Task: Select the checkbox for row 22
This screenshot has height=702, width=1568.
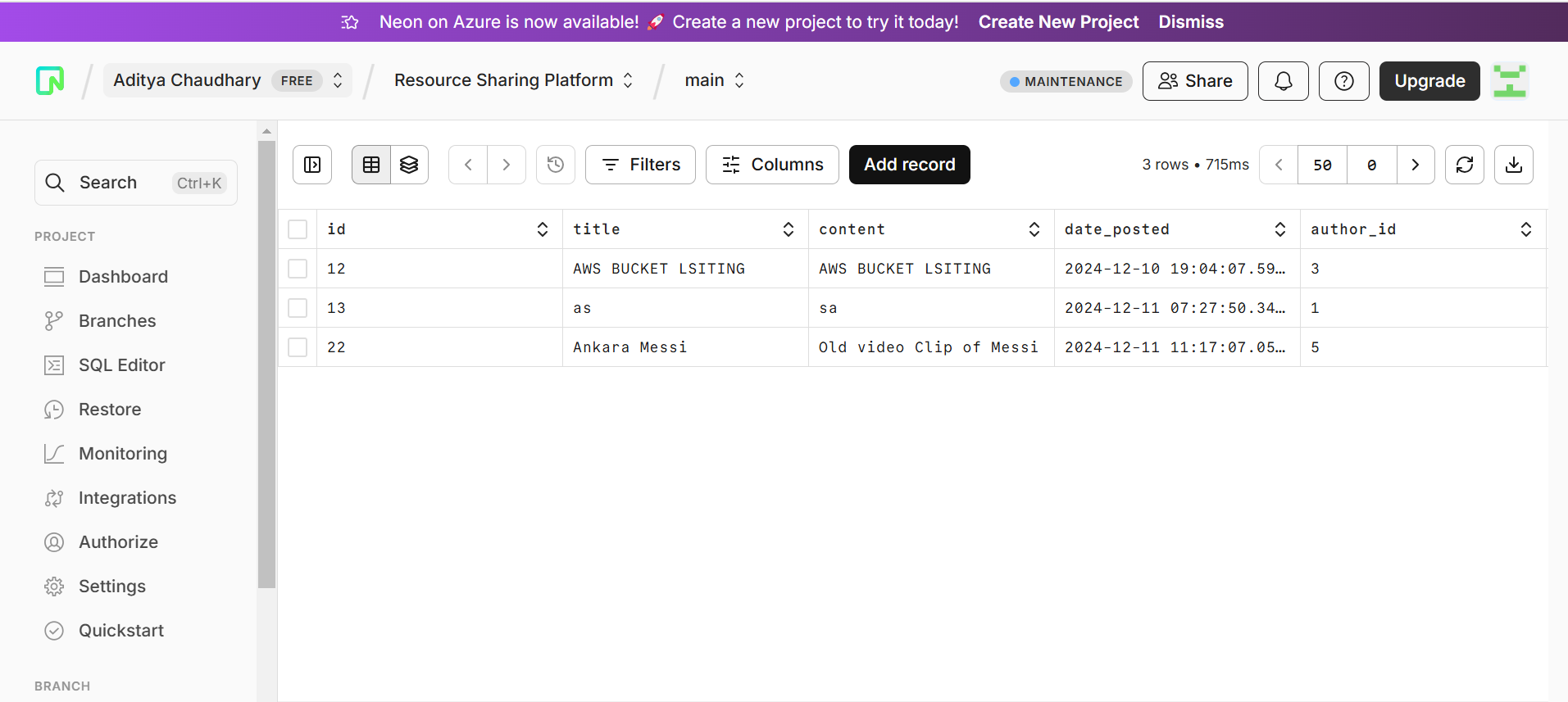Action: coord(298,347)
